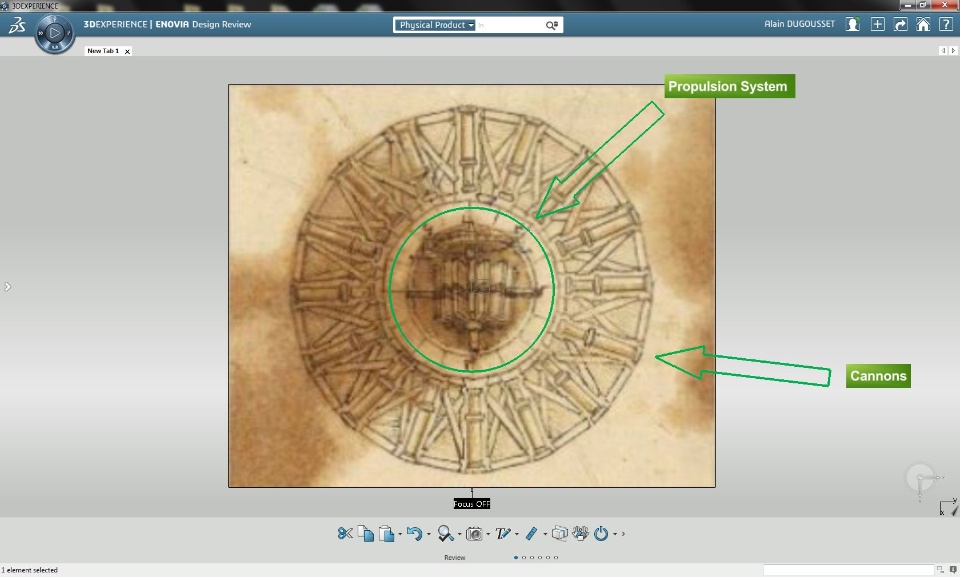
Task: Click the XYZ axis system icon
Action: click(948, 507)
